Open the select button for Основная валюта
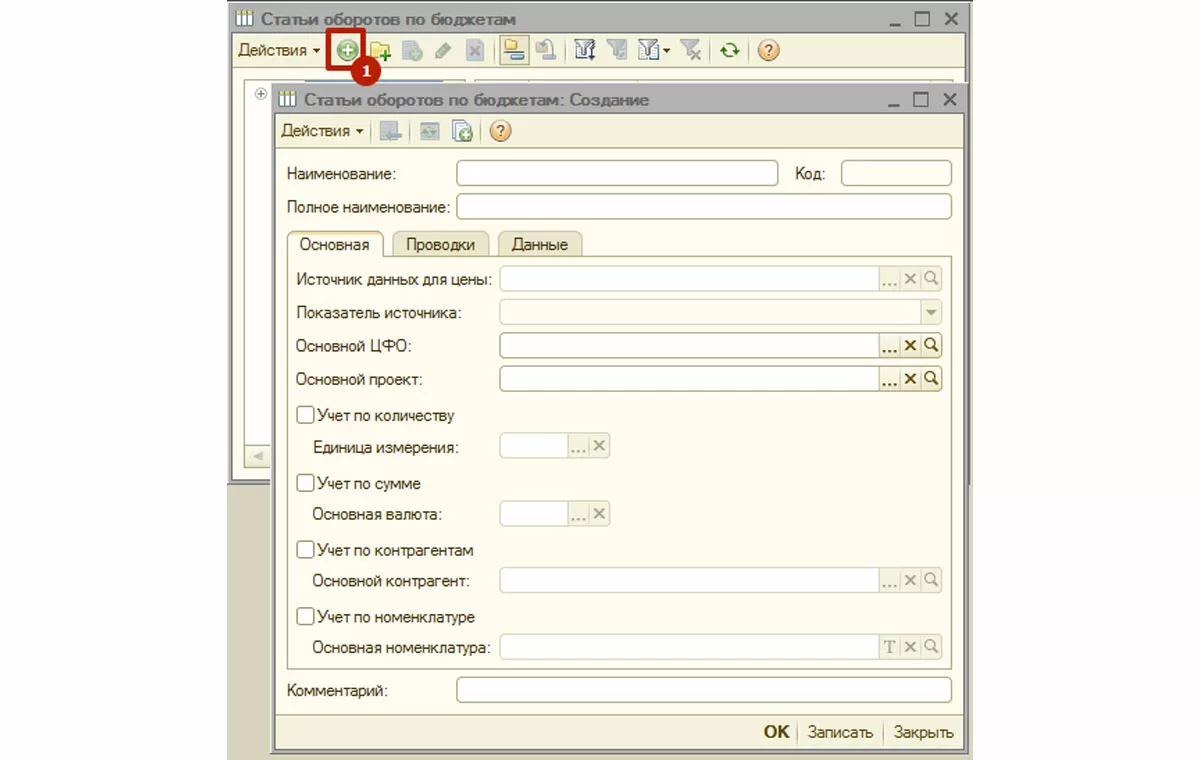This screenshot has height=760, width=1200. (579, 514)
